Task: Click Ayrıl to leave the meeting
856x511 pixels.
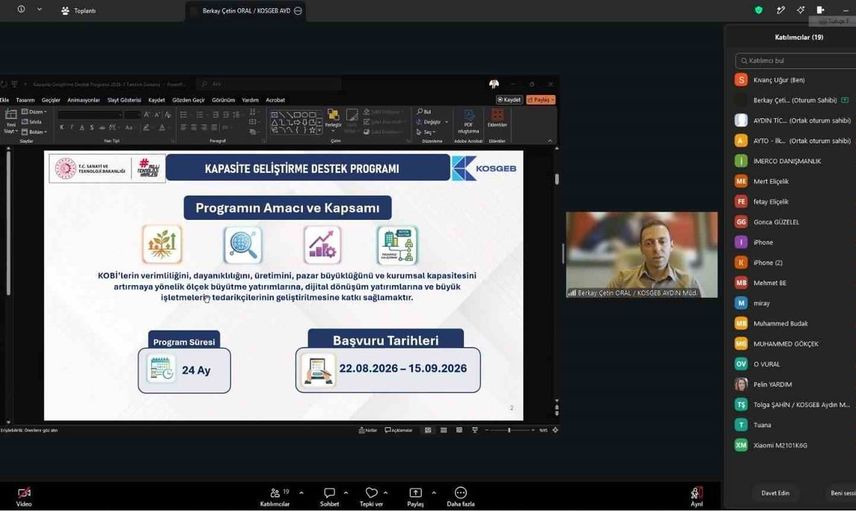Action: (x=697, y=497)
